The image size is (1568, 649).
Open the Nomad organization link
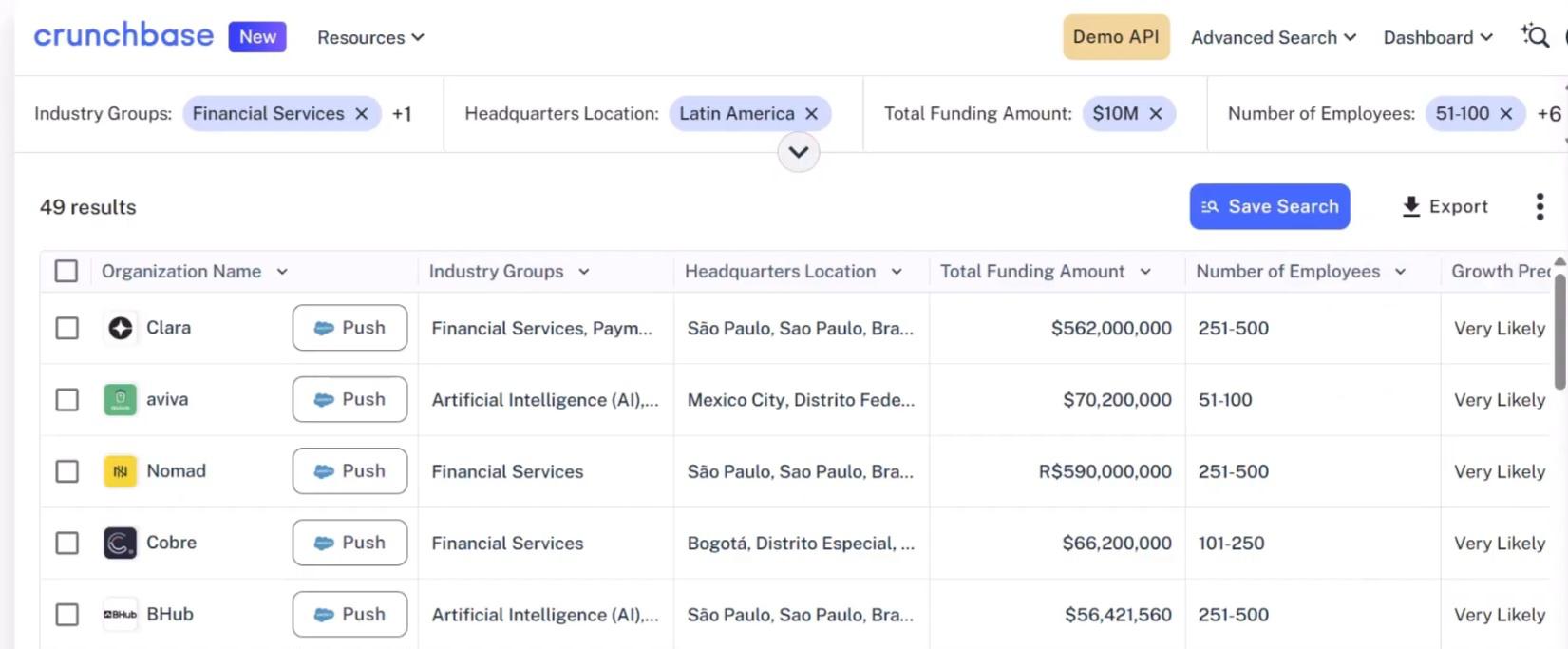pyautogui.click(x=176, y=471)
